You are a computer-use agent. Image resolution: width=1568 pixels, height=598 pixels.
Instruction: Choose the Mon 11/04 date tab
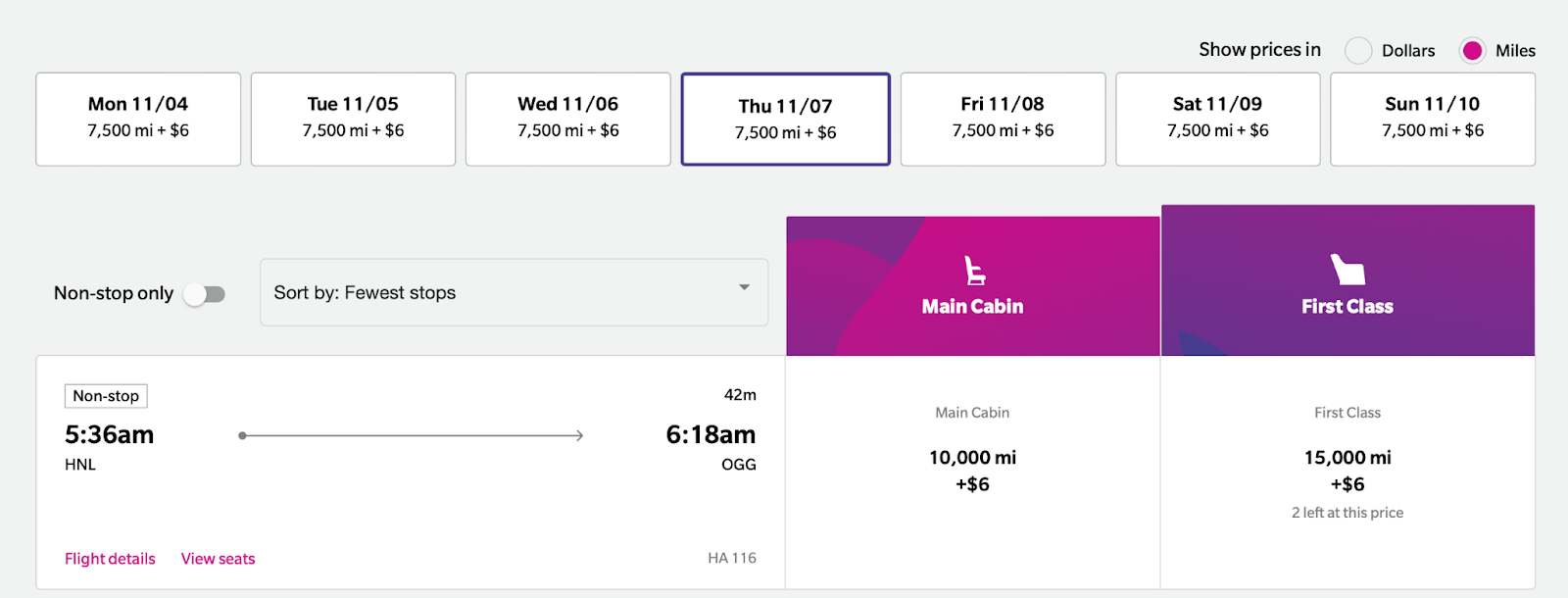[x=138, y=119]
